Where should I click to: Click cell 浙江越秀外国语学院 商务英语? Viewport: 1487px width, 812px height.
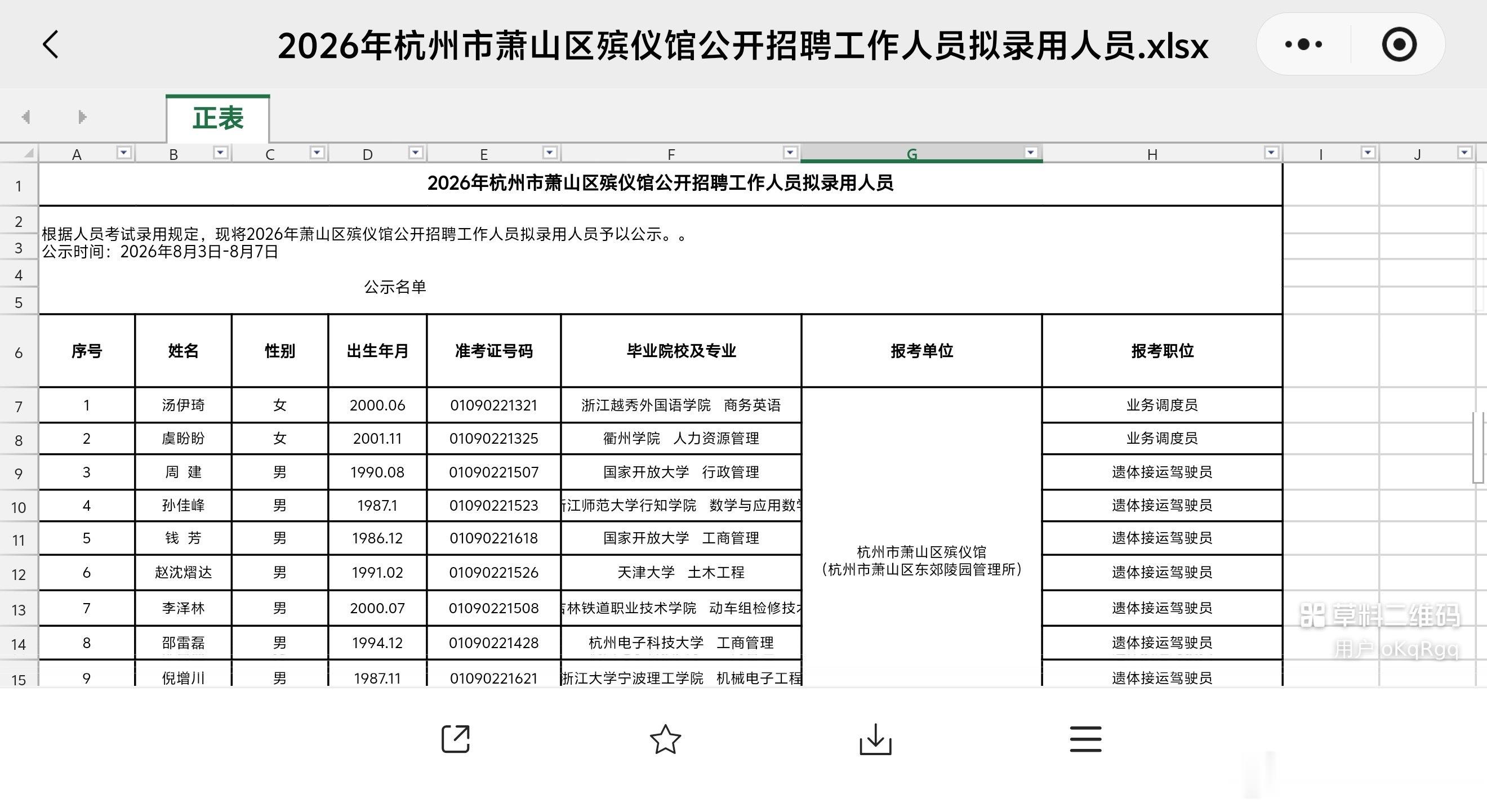(x=681, y=405)
